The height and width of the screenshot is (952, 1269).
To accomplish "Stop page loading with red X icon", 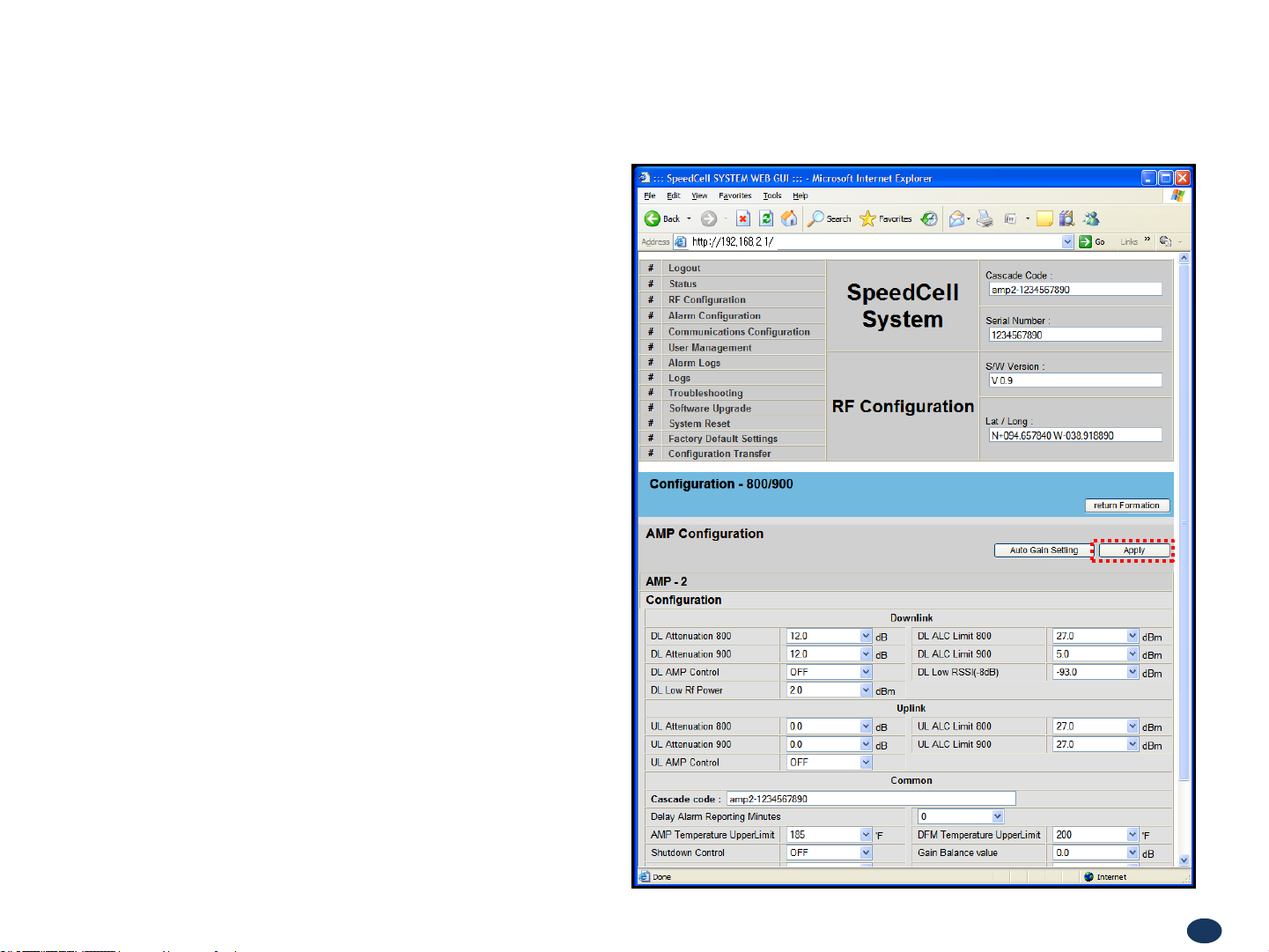I will point(743,218).
